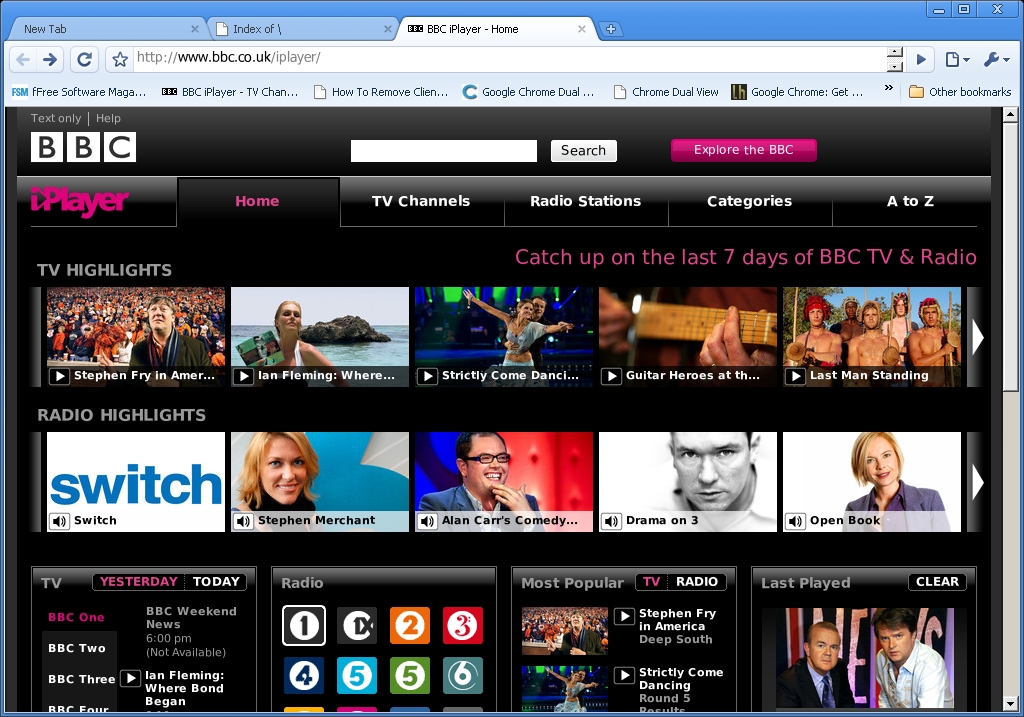Click the address bar URL field
The image size is (1024, 717).
pyautogui.click(x=509, y=57)
